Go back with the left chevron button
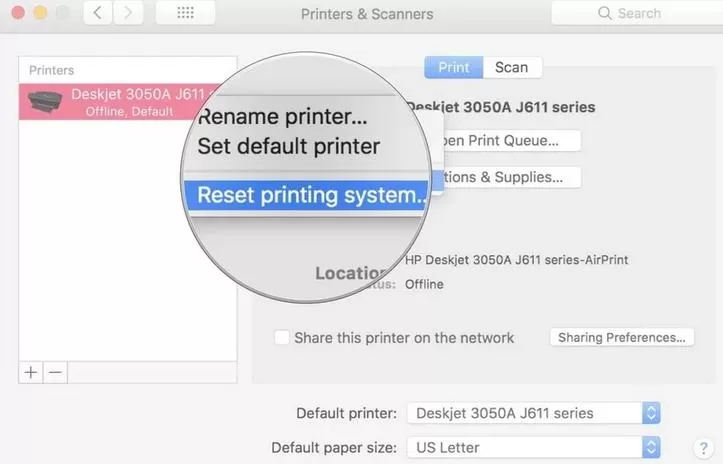The image size is (723, 464). click(x=98, y=12)
